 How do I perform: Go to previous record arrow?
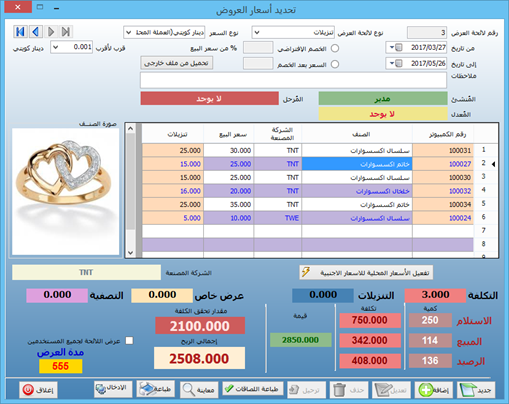[35, 32]
